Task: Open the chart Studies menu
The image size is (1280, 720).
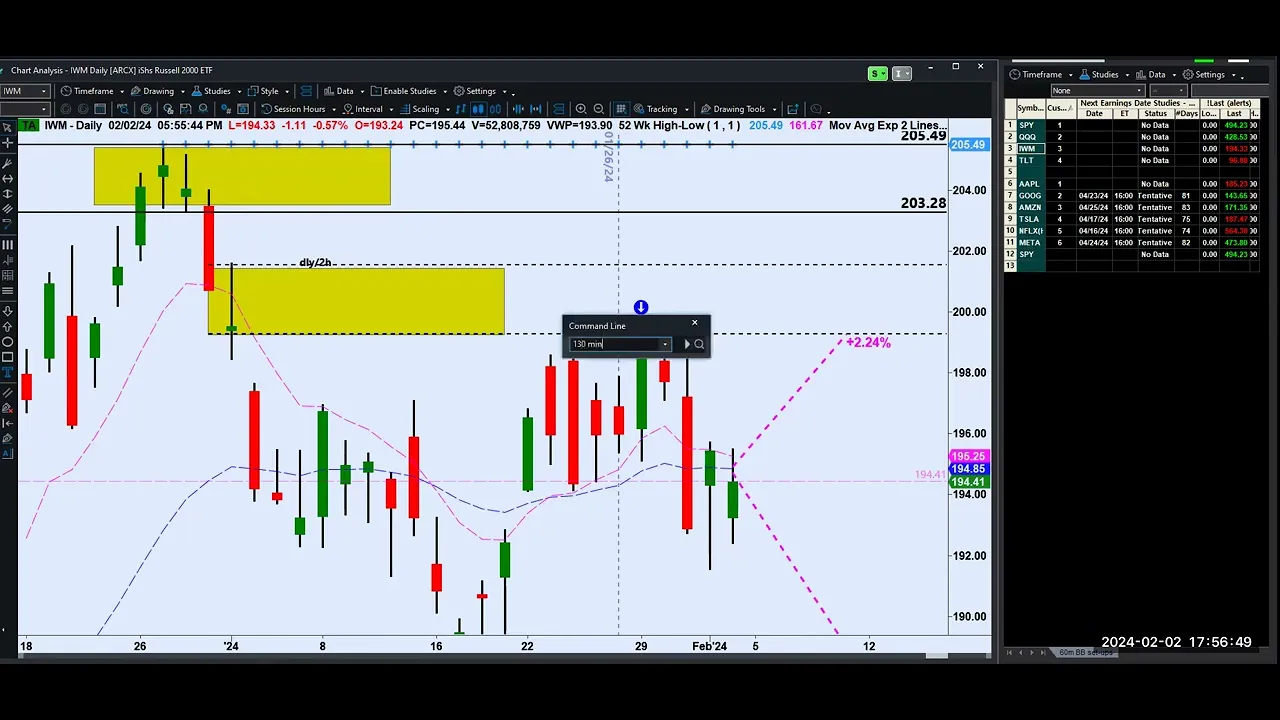Action: [x=217, y=91]
